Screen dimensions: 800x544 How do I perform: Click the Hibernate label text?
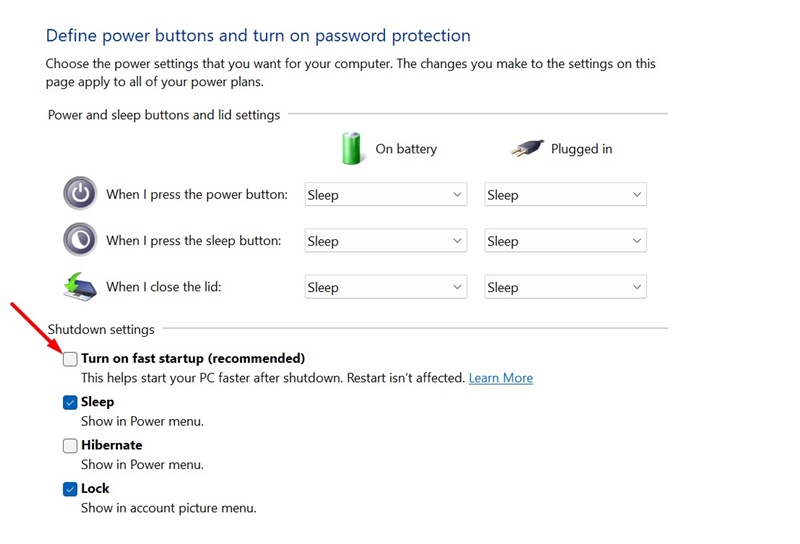[111, 445]
